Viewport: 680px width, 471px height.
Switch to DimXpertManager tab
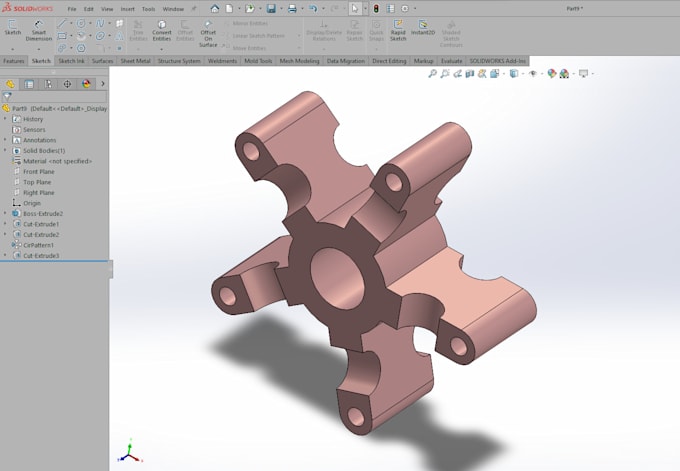coord(67,84)
